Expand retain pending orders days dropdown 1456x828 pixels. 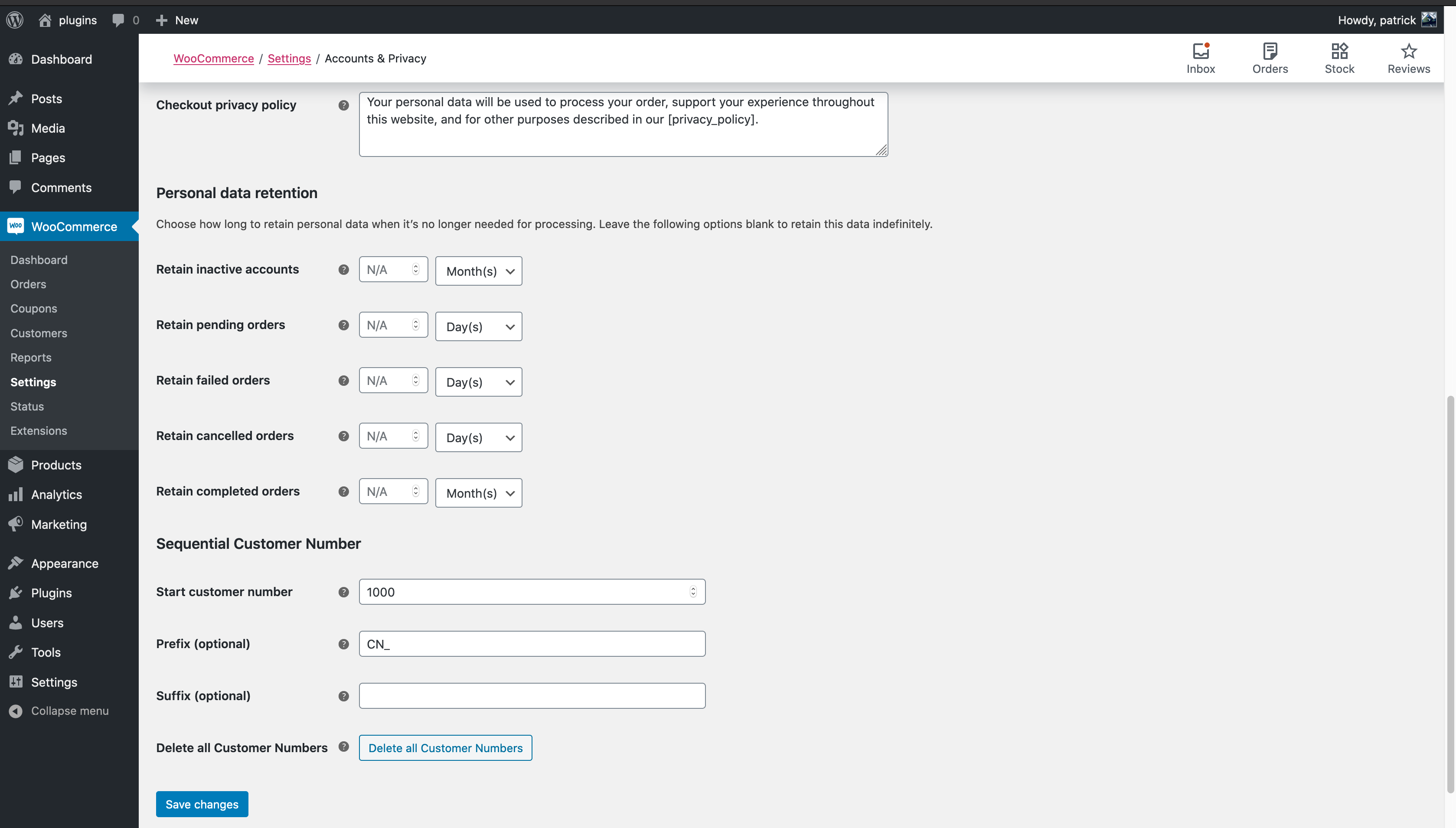point(478,326)
